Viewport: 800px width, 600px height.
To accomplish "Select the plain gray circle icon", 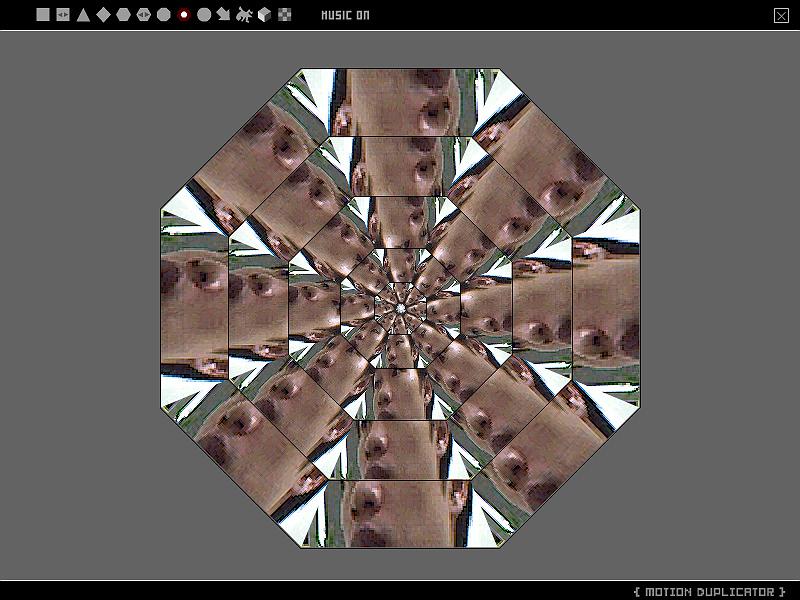I will pos(204,15).
